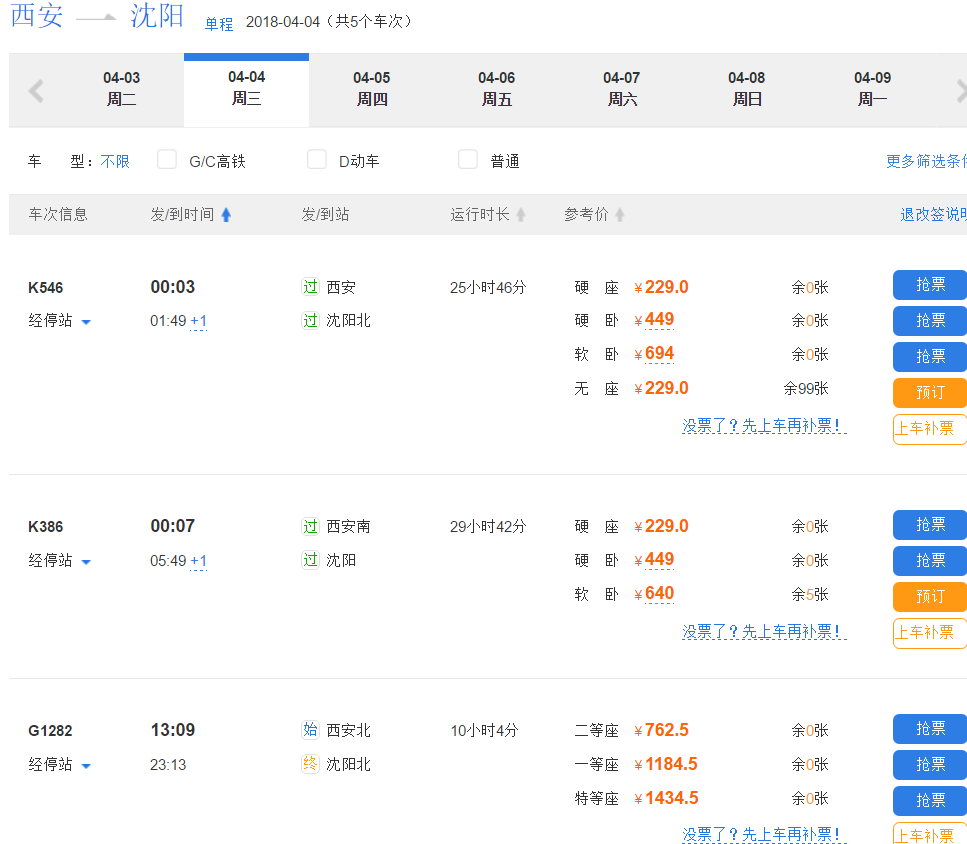Go to 04-09 周一 date tab
967x844 pixels.
[873, 89]
